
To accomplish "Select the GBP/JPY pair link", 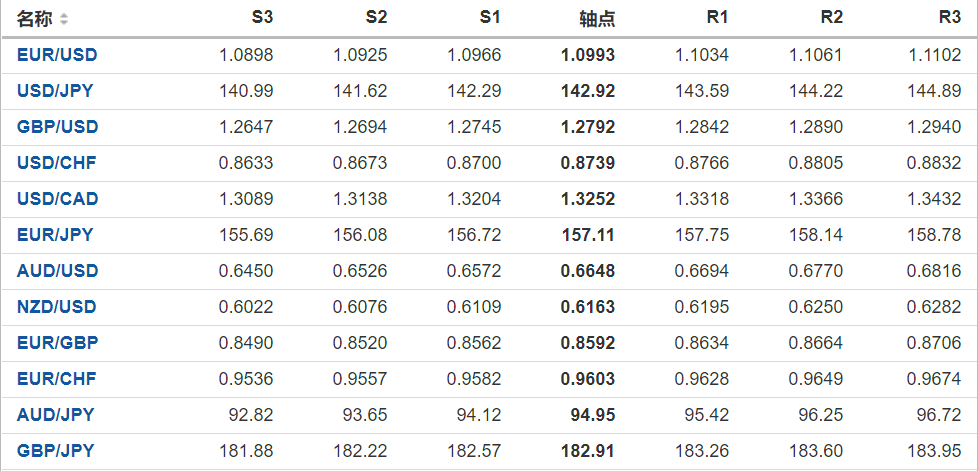I will coord(55,451).
